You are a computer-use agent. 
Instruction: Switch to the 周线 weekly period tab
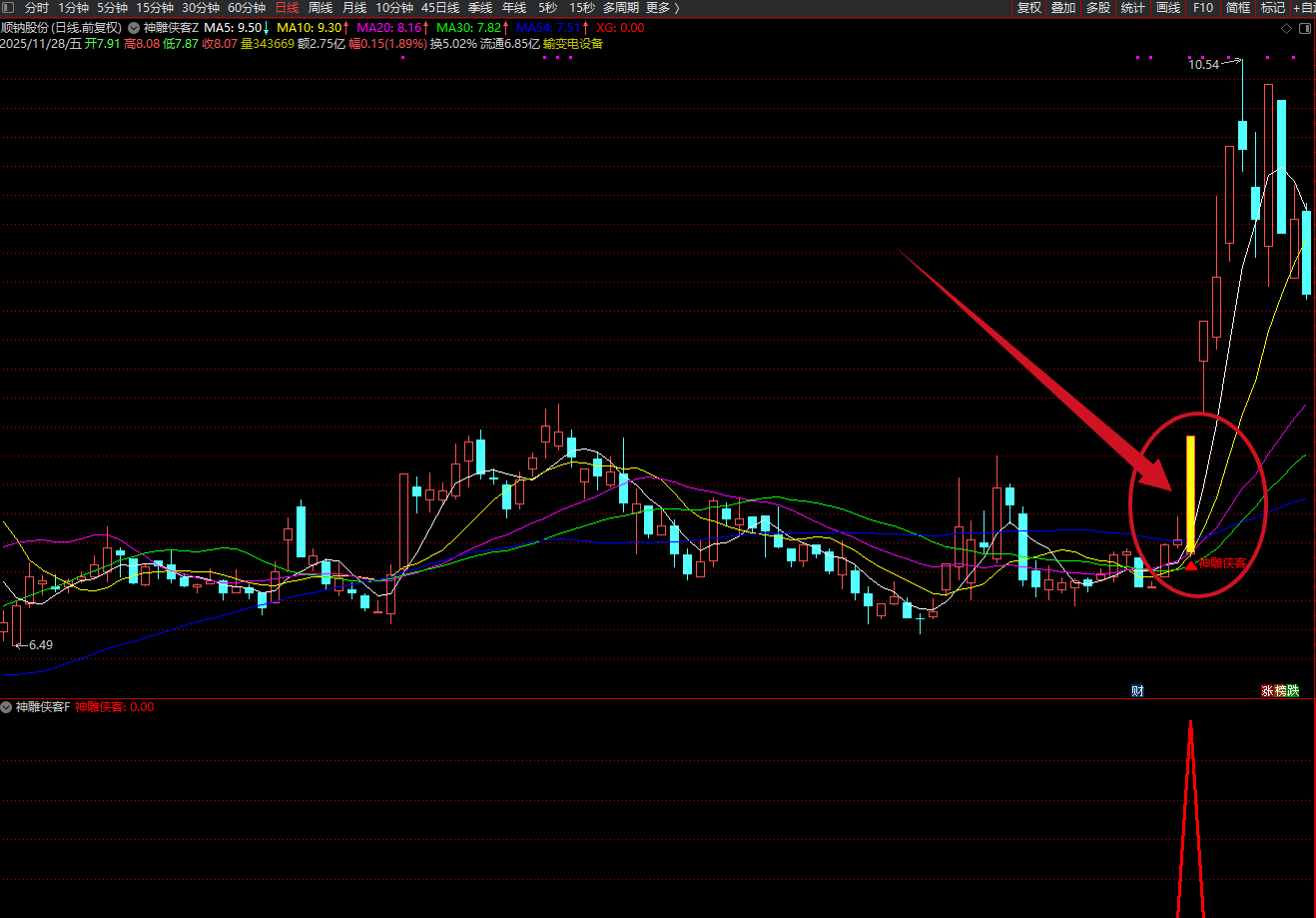point(320,8)
